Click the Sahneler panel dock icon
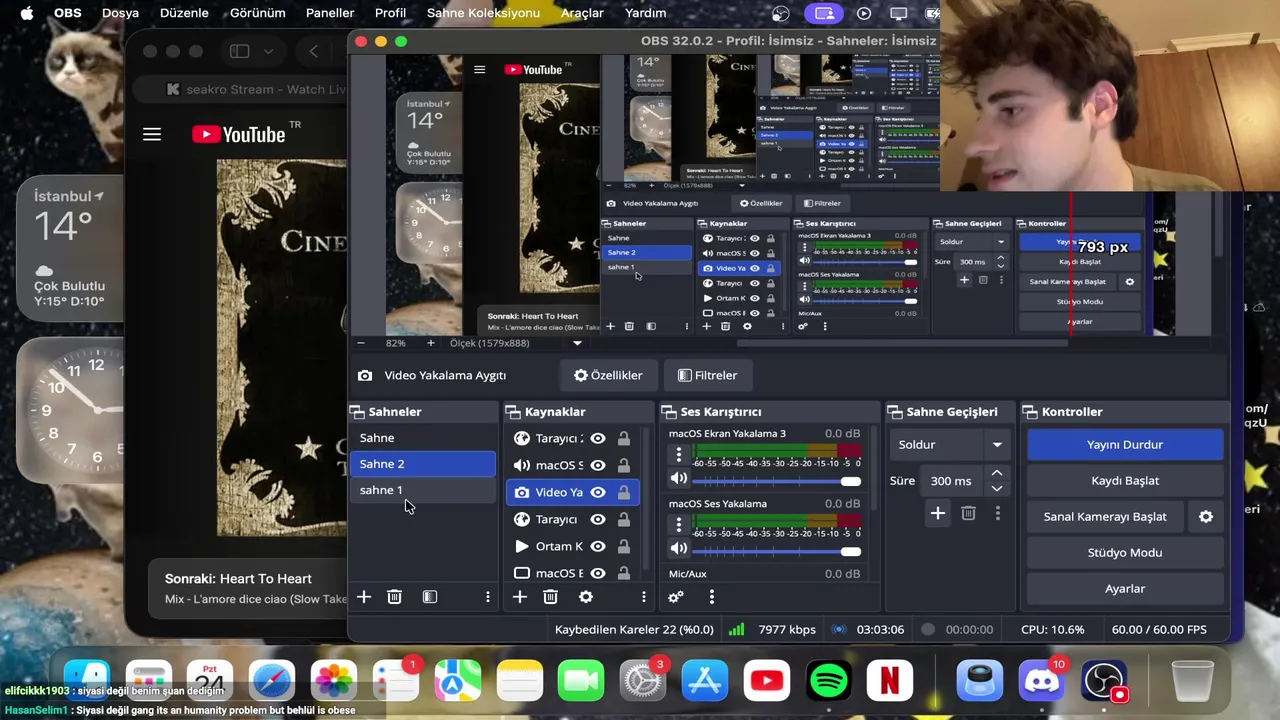 pos(357,412)
